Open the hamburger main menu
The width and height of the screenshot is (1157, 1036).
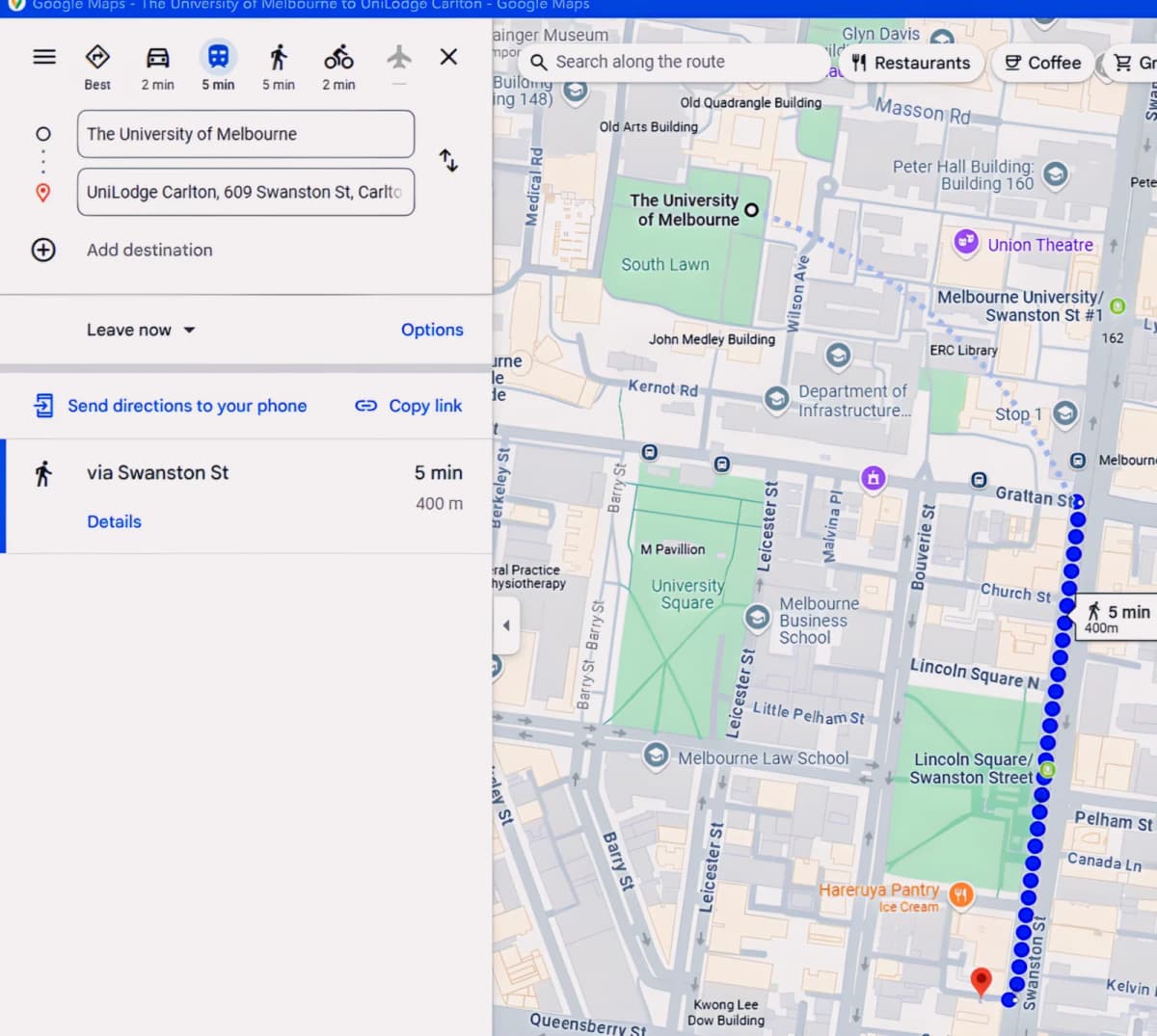point(44,57)
